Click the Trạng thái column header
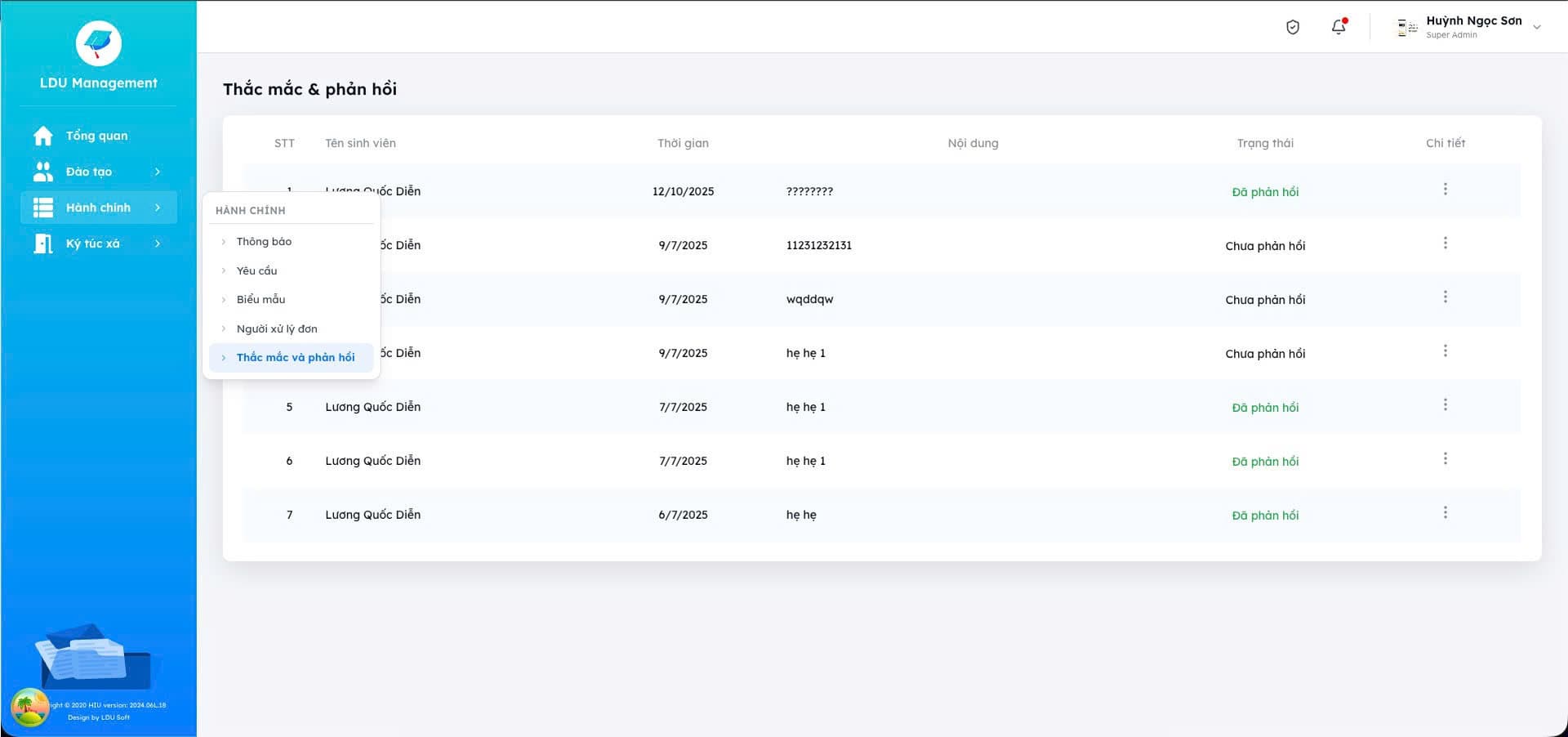Image resolution: width=1568 pixels, height=737 pixels. [x=1265, y=143]
